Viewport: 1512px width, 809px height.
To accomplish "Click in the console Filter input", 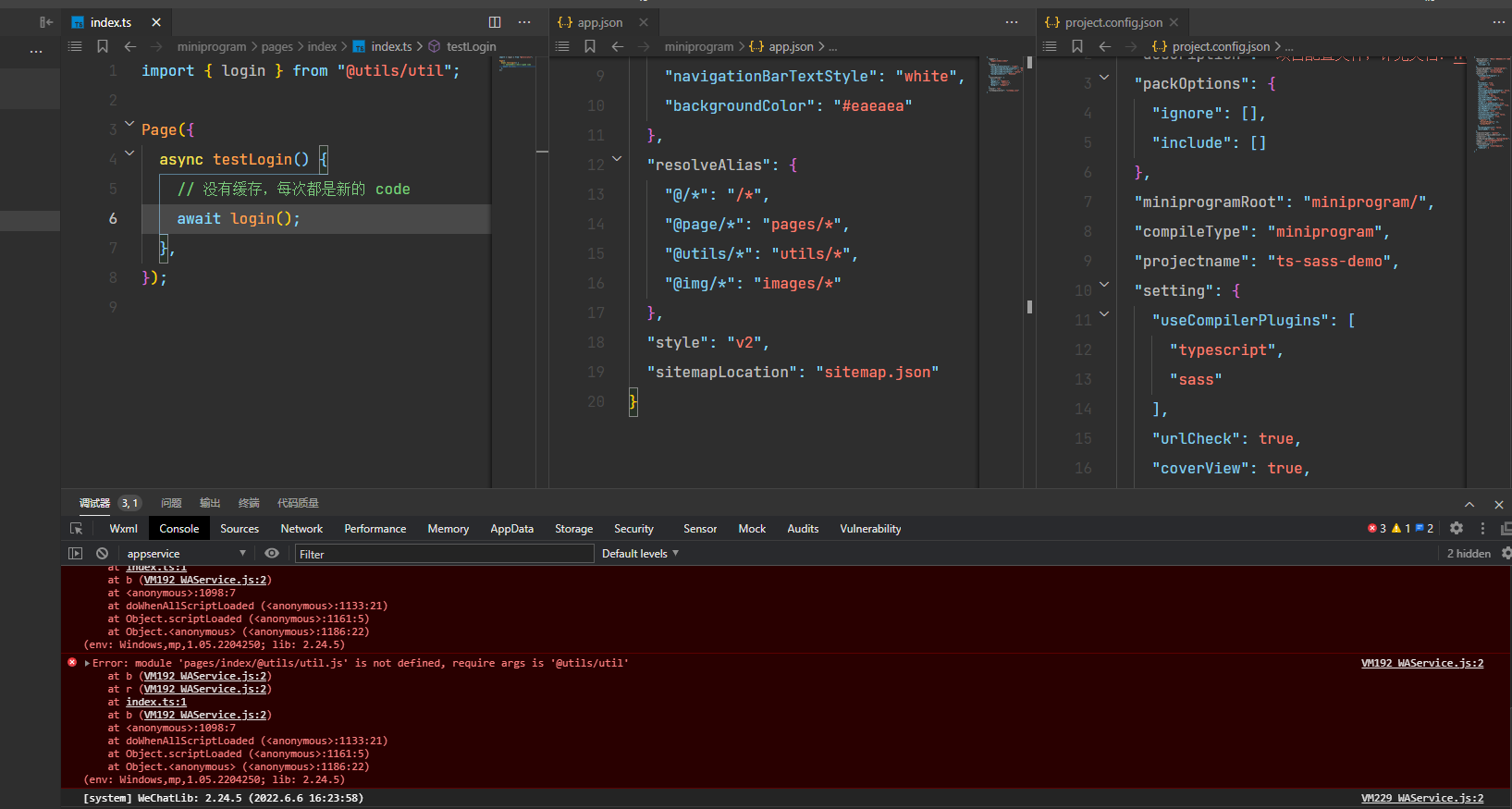I will [x=444, y=554].
